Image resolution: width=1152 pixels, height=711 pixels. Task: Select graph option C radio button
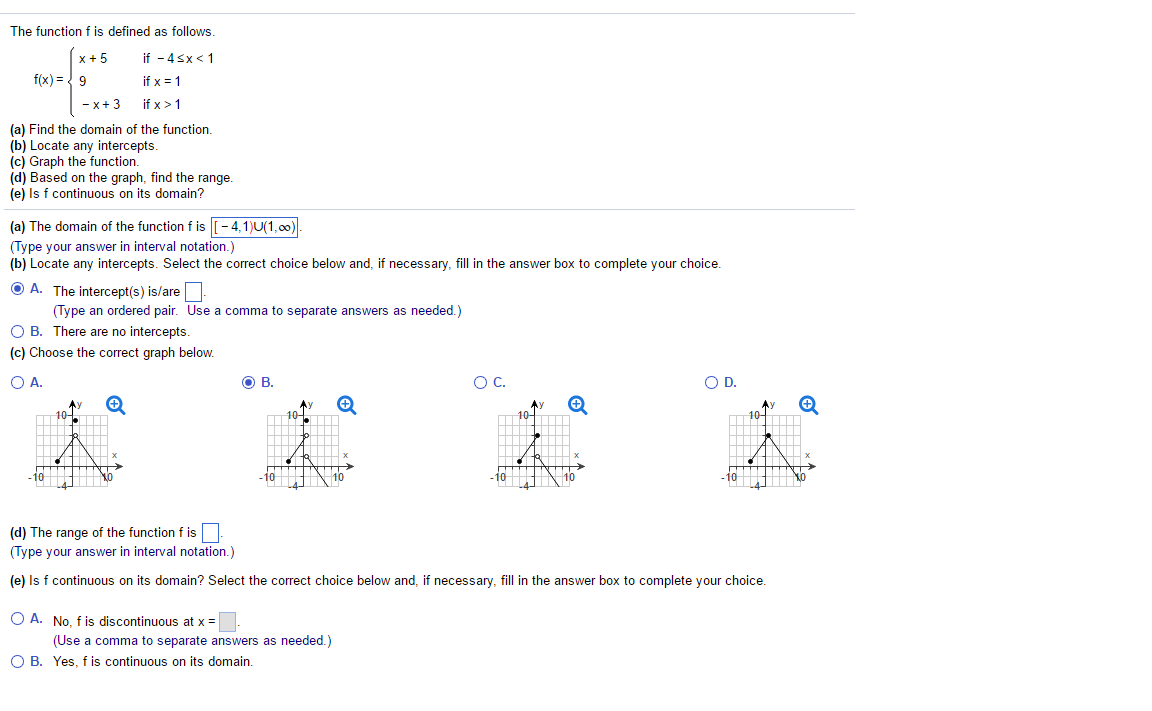click(480, 383)
